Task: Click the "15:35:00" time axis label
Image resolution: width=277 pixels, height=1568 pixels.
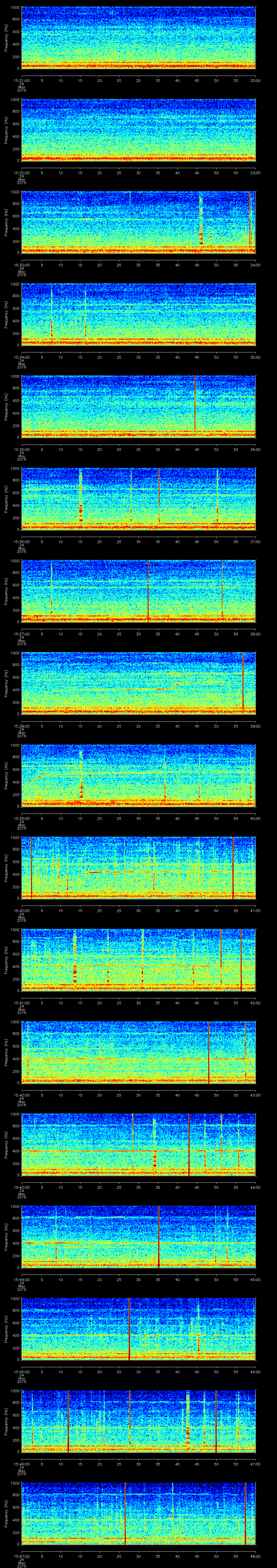Action: 21,450
